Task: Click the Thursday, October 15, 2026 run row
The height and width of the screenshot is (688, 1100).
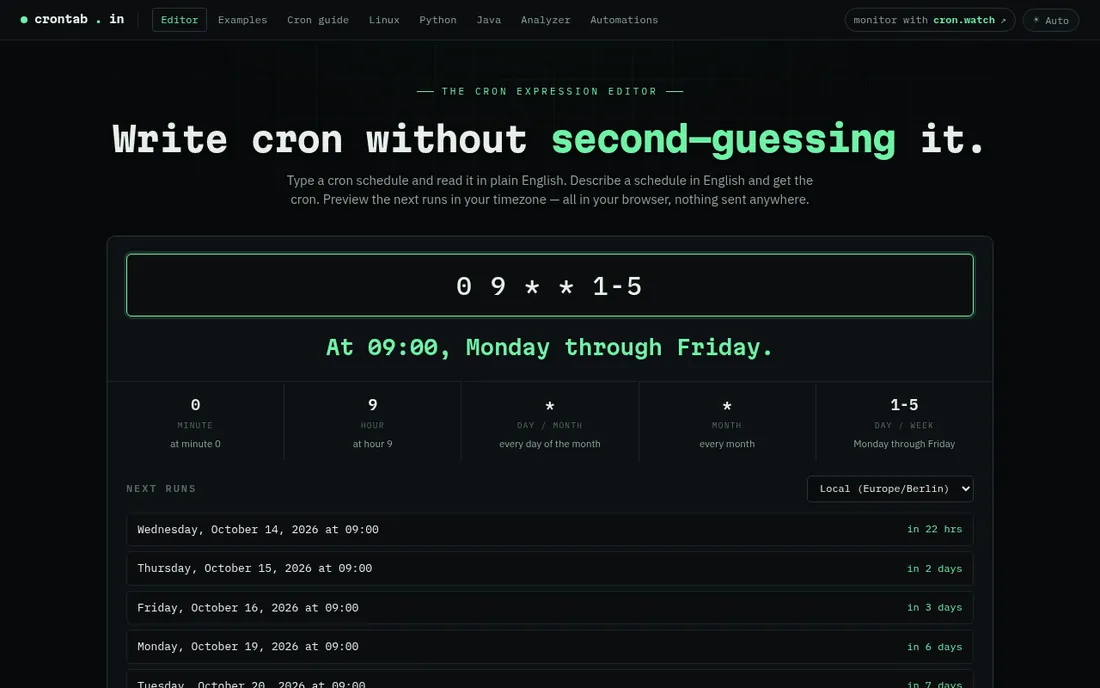Action: [x=550, y=569]
